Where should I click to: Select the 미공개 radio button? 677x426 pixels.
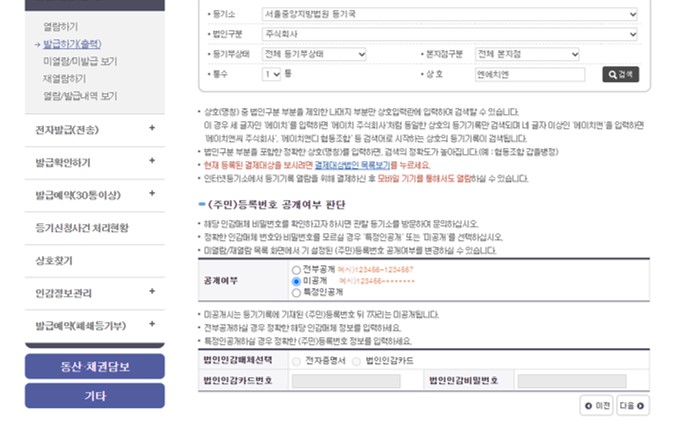(296, 281)
